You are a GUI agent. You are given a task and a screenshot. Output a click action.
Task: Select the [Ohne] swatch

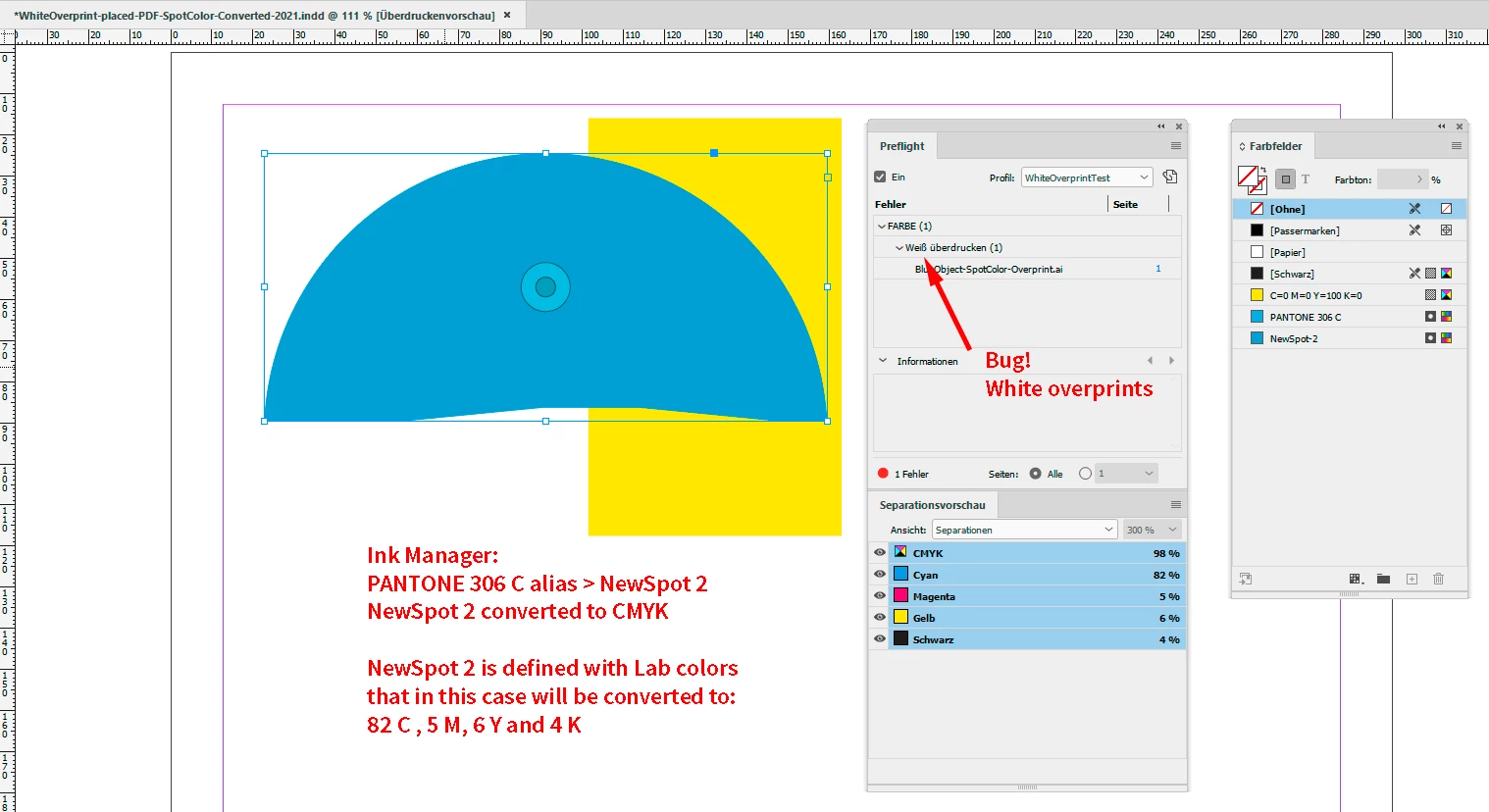pos(1349,209)
